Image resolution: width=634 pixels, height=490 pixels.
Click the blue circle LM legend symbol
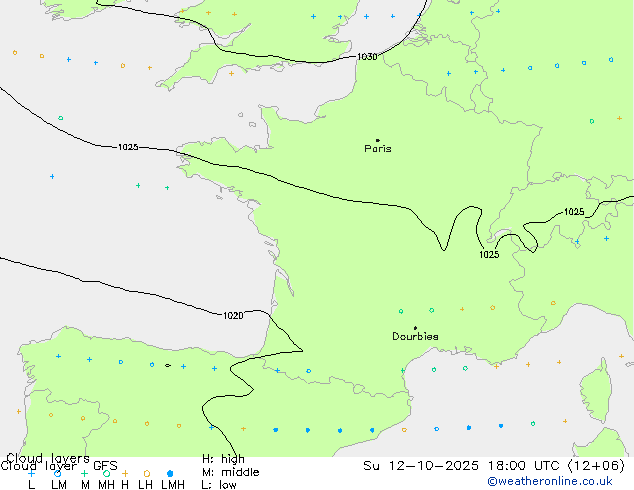pos(57,473)
